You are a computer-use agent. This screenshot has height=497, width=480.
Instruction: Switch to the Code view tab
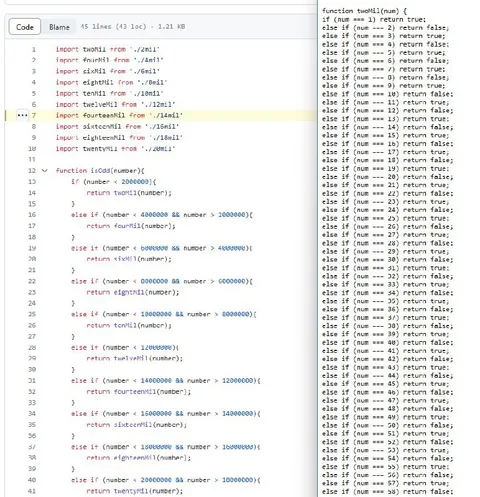point(25,27)
